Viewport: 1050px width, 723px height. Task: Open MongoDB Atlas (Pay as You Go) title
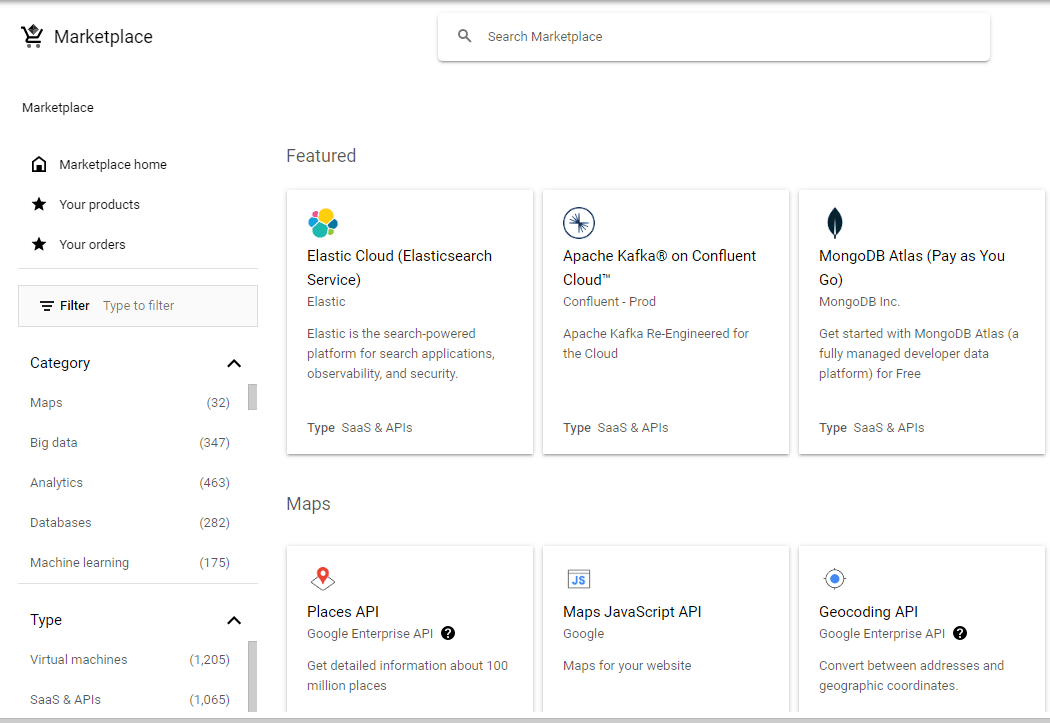(911, 268)
